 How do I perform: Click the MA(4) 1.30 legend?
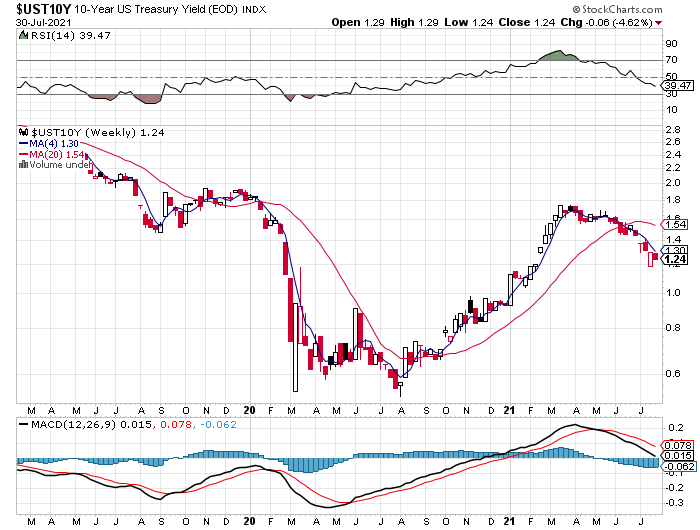[49, 144]
